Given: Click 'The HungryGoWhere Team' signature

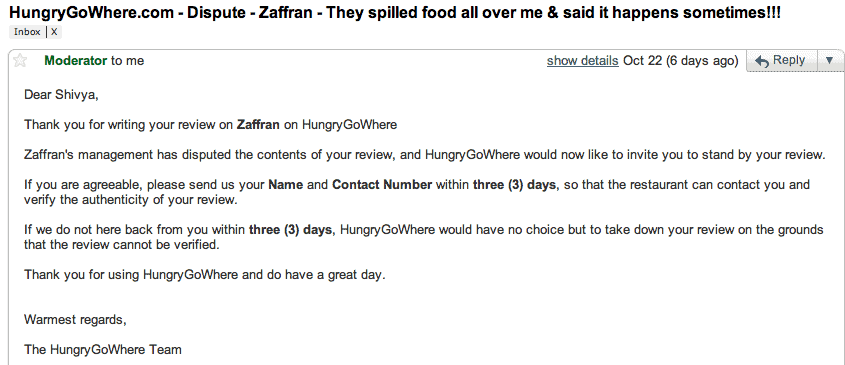Looking at the screenshot, I should (103, 350).
